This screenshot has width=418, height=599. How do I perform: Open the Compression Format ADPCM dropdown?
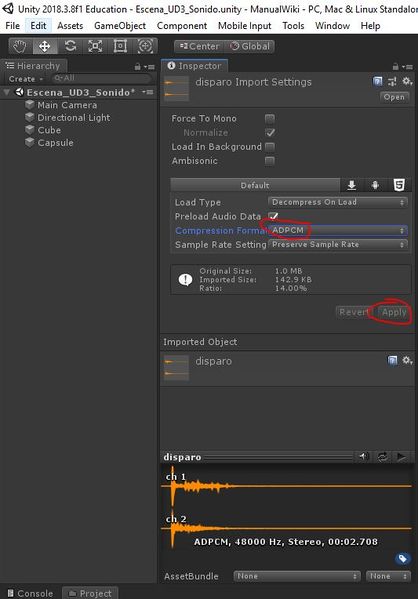click(x=338, y=230)
